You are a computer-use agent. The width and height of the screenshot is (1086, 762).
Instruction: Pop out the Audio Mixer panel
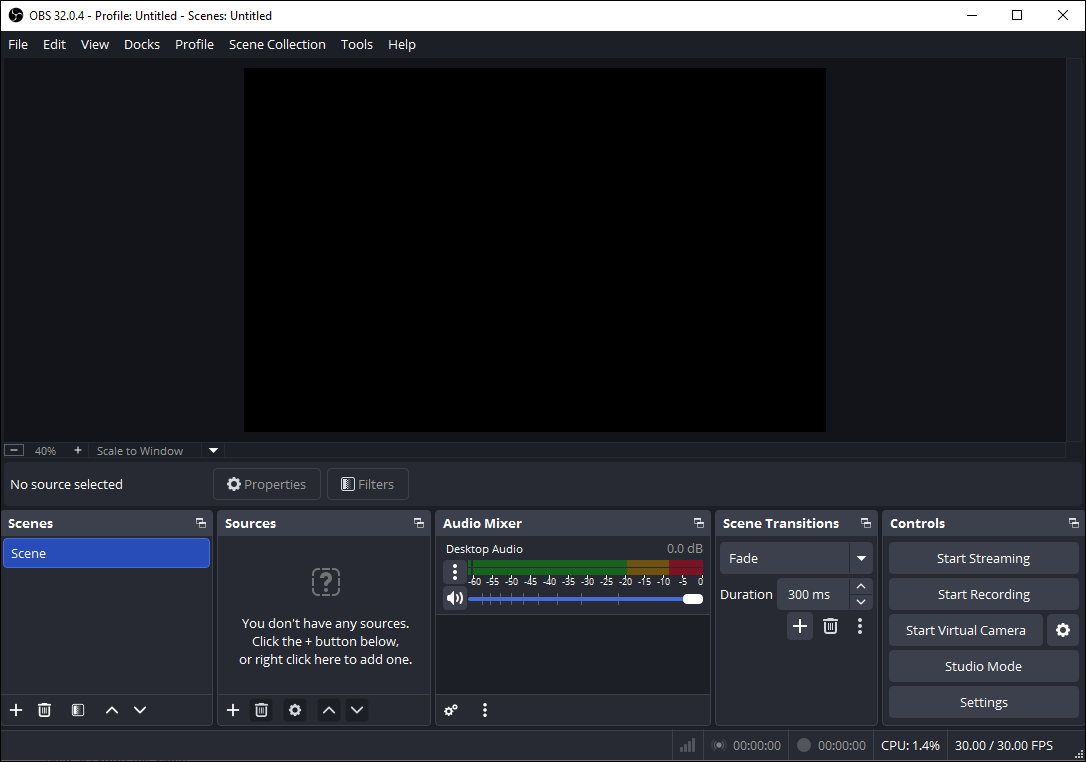698,522
